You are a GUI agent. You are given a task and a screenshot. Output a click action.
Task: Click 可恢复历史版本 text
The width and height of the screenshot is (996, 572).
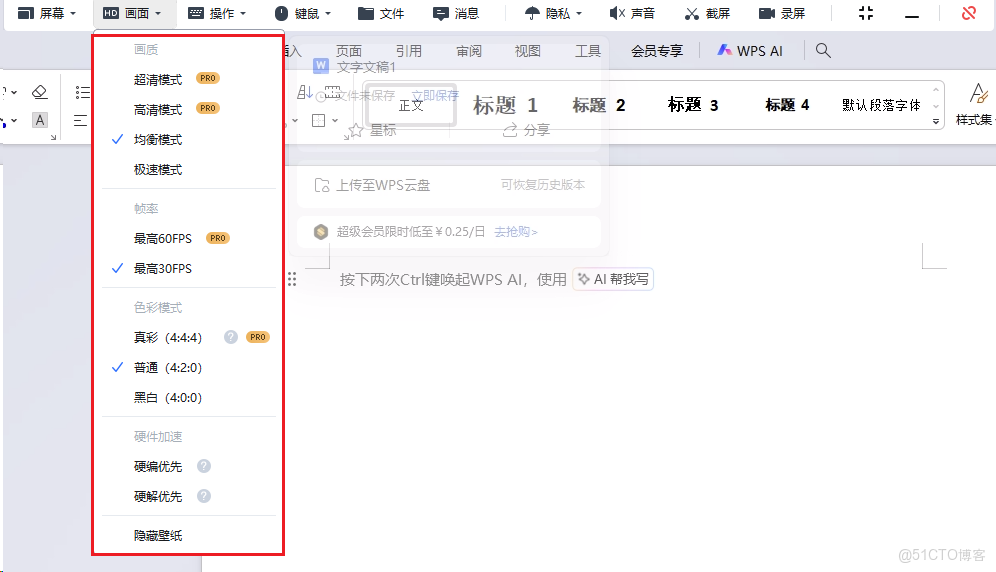(x=542, y=184)
